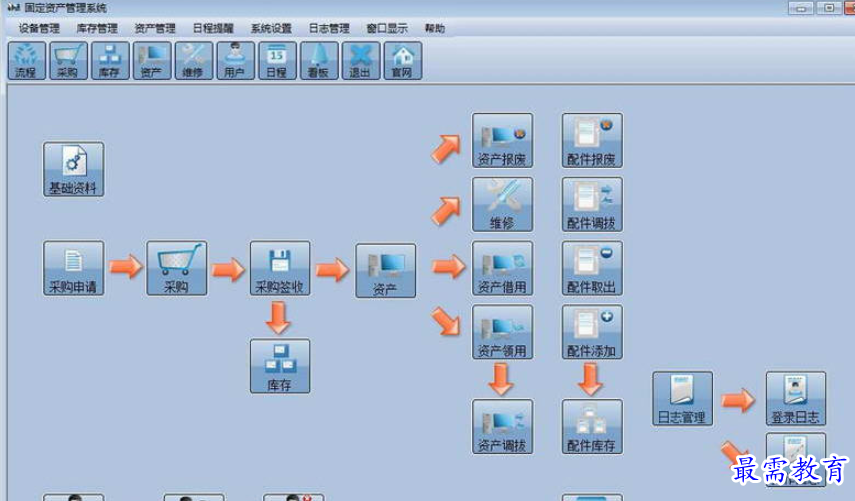
Task: Open the 官网 home toolbar icon
Action: [x=403, y=61]
